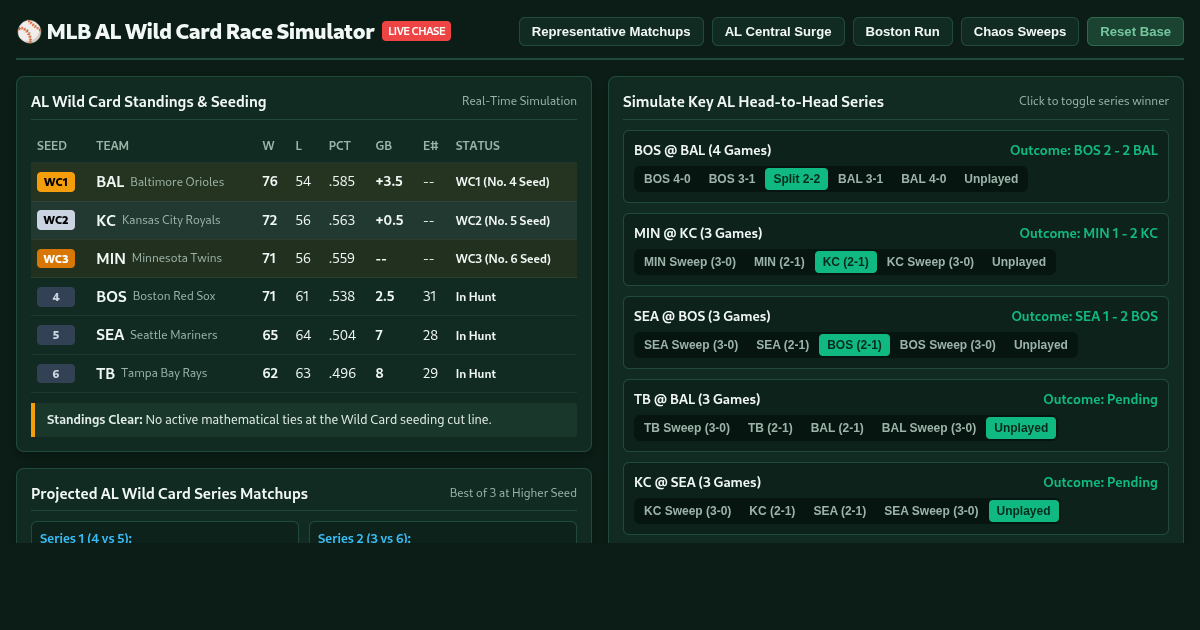The height and width of the screenshot is (630, 1200).
Task: Select SEA Sweep (3-0) in SEA @ BOS
Action: [691, 345]
